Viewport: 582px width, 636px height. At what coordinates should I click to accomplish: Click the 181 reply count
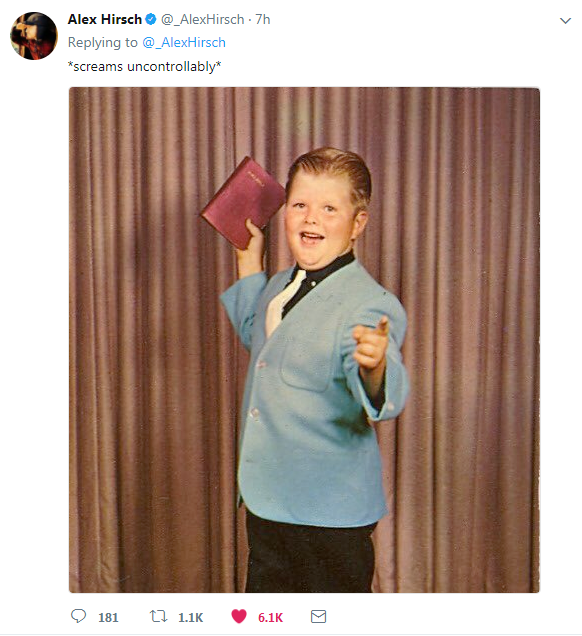(108, 617)
